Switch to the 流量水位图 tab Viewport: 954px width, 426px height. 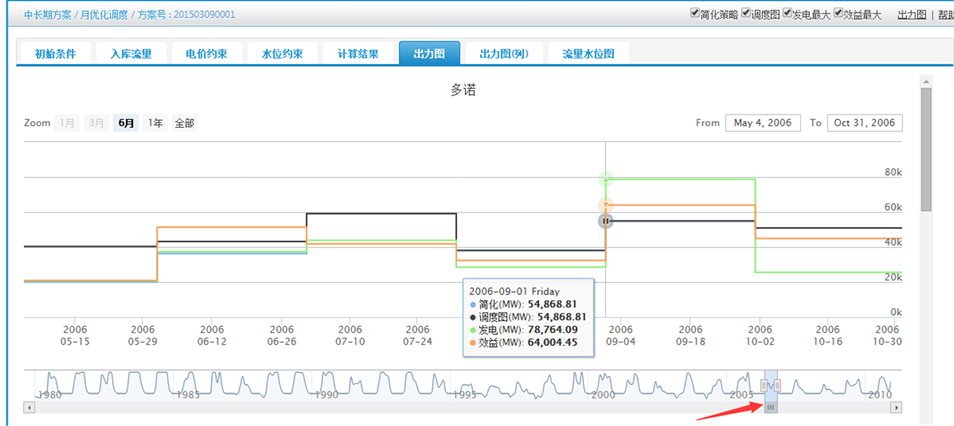(x=589, y=54)
